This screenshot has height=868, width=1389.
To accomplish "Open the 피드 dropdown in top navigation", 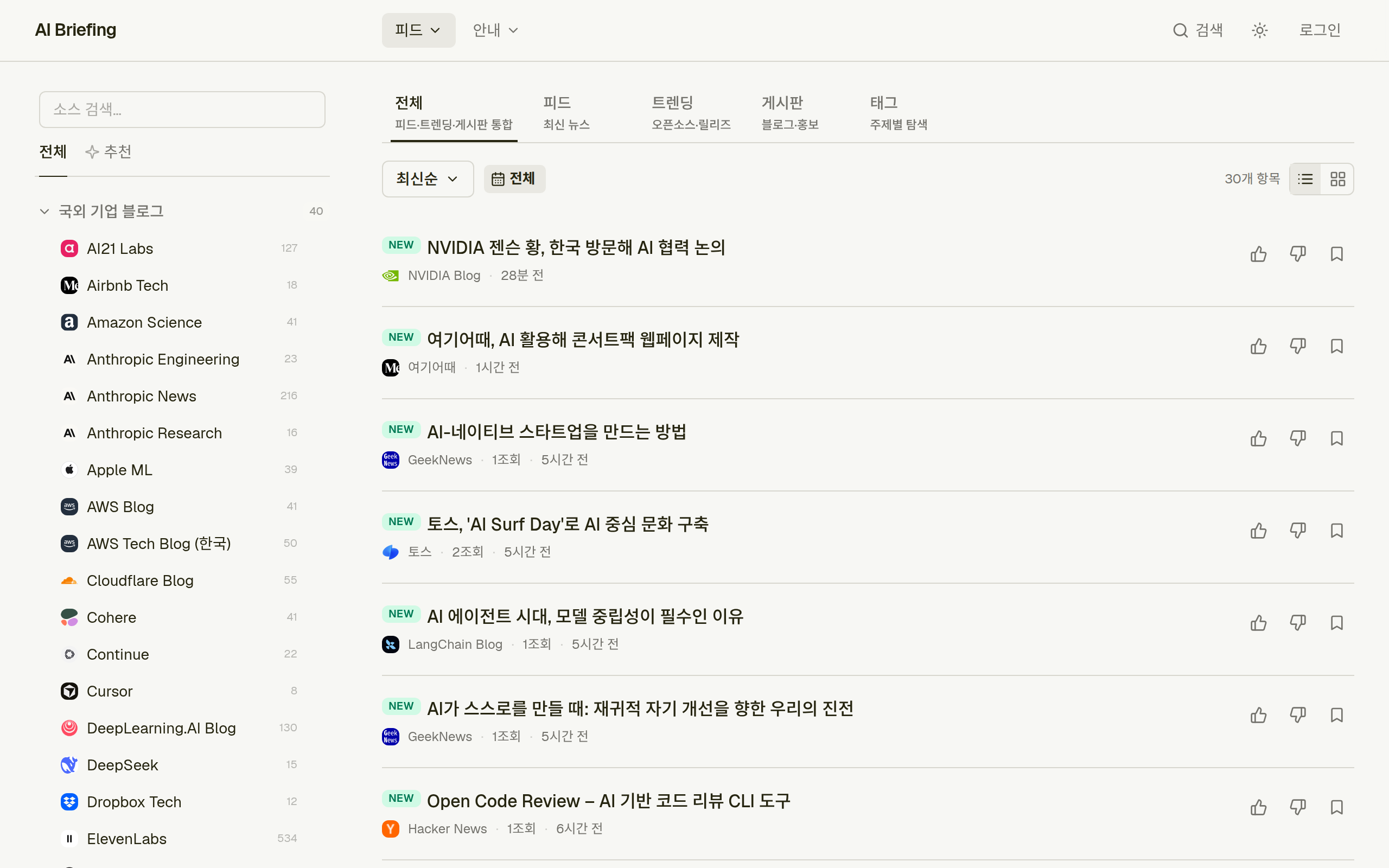I will (x=418, y=30).
